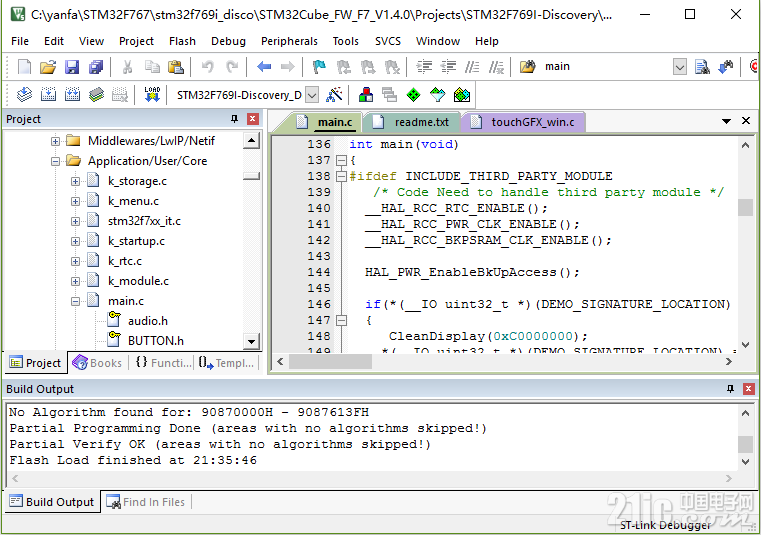Collapse the main.c tree node
Screen dimensions: 761x535
click(x=75, y=301)
